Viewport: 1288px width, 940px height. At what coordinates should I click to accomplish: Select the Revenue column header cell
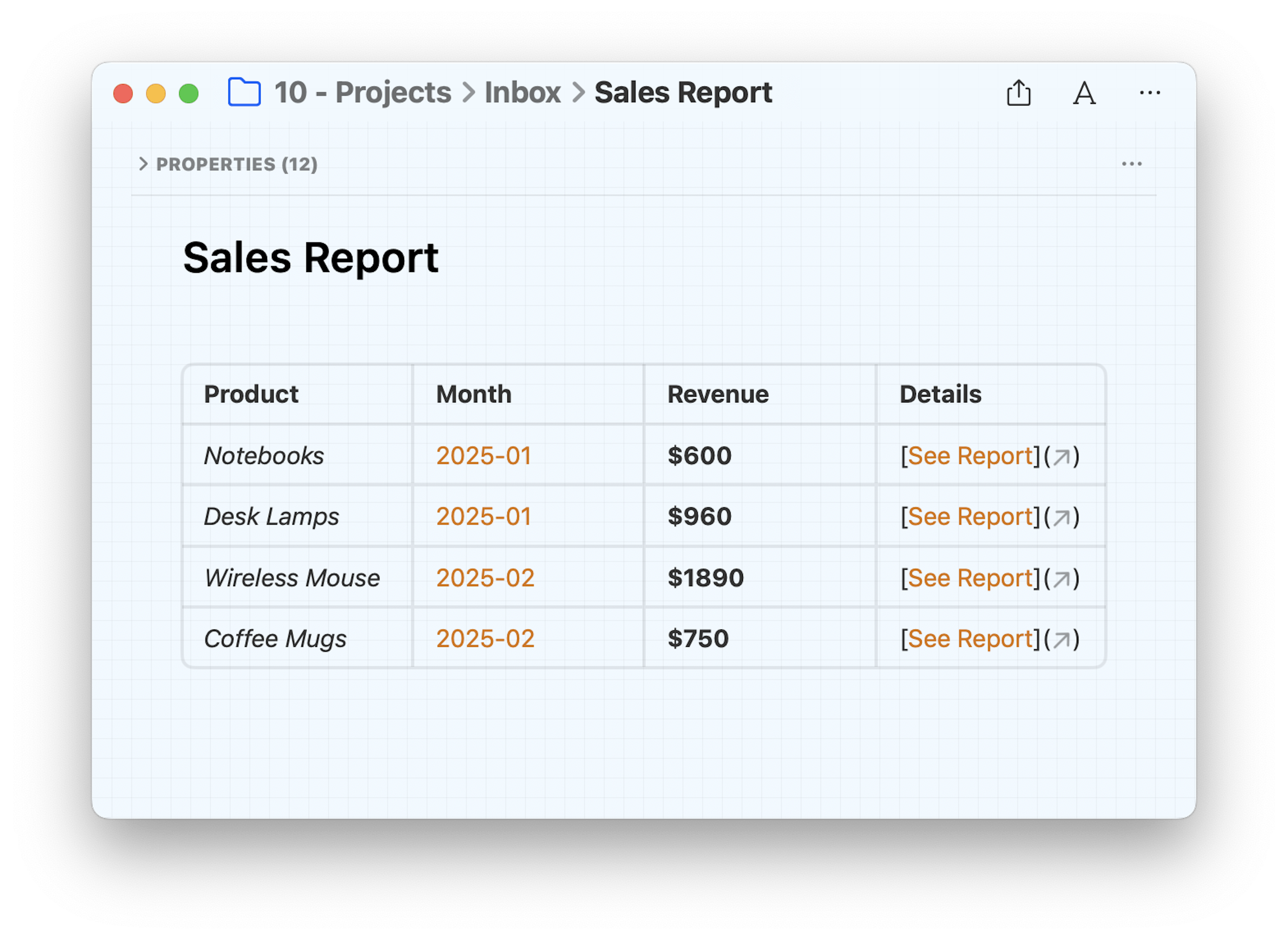coord(760,394)
